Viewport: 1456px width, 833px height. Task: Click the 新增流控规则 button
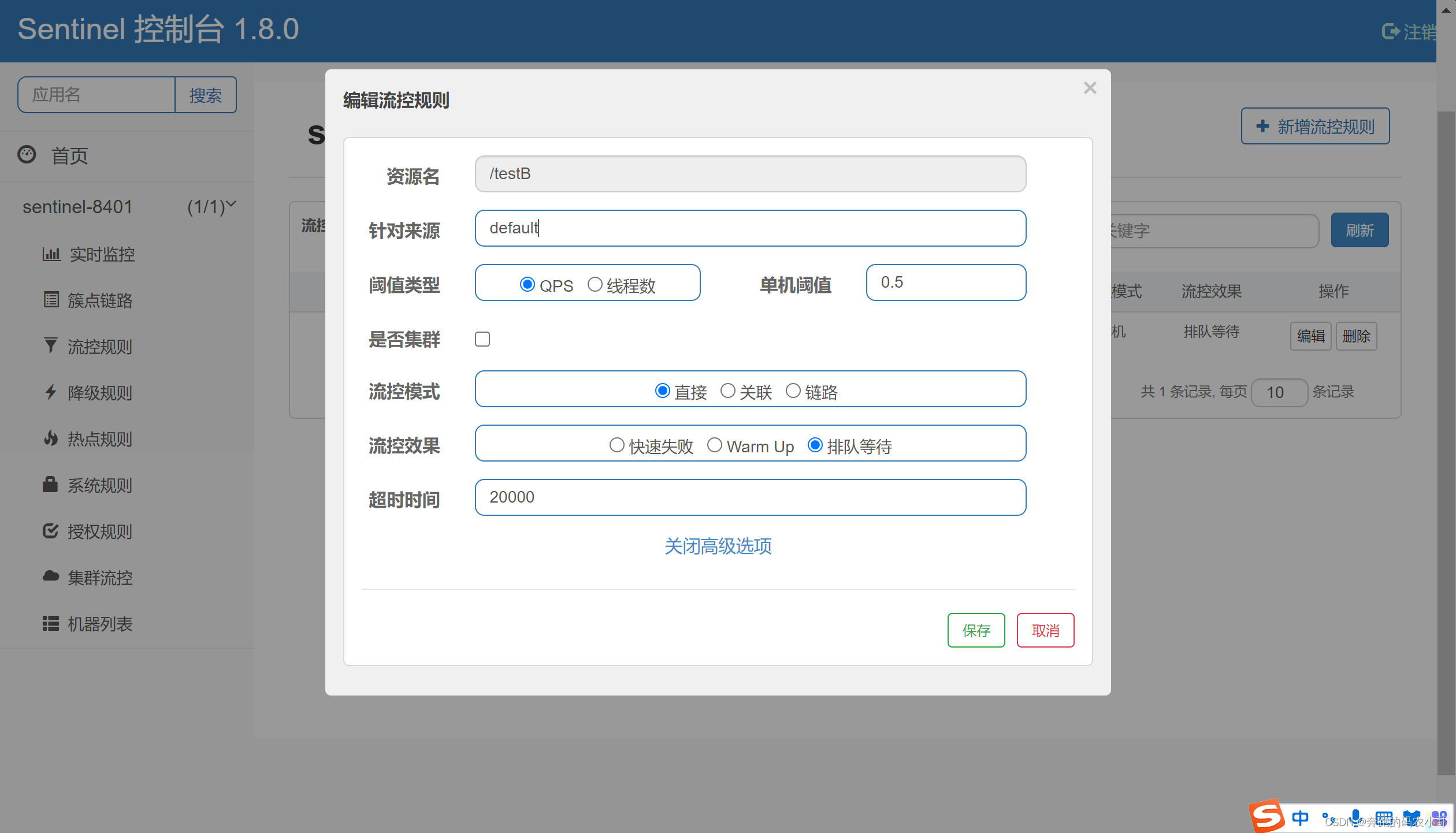pyautogui.click(x=1315, y=126)
